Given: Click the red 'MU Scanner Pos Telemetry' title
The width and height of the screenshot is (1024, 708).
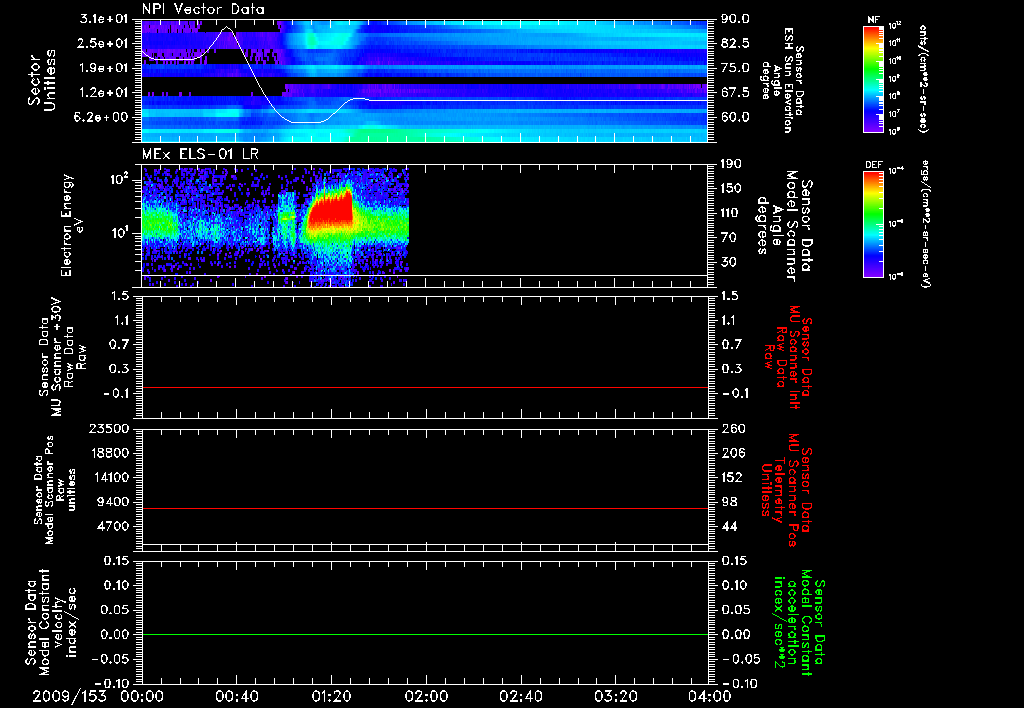Looking at the screenshot, I should pos(786,490).
